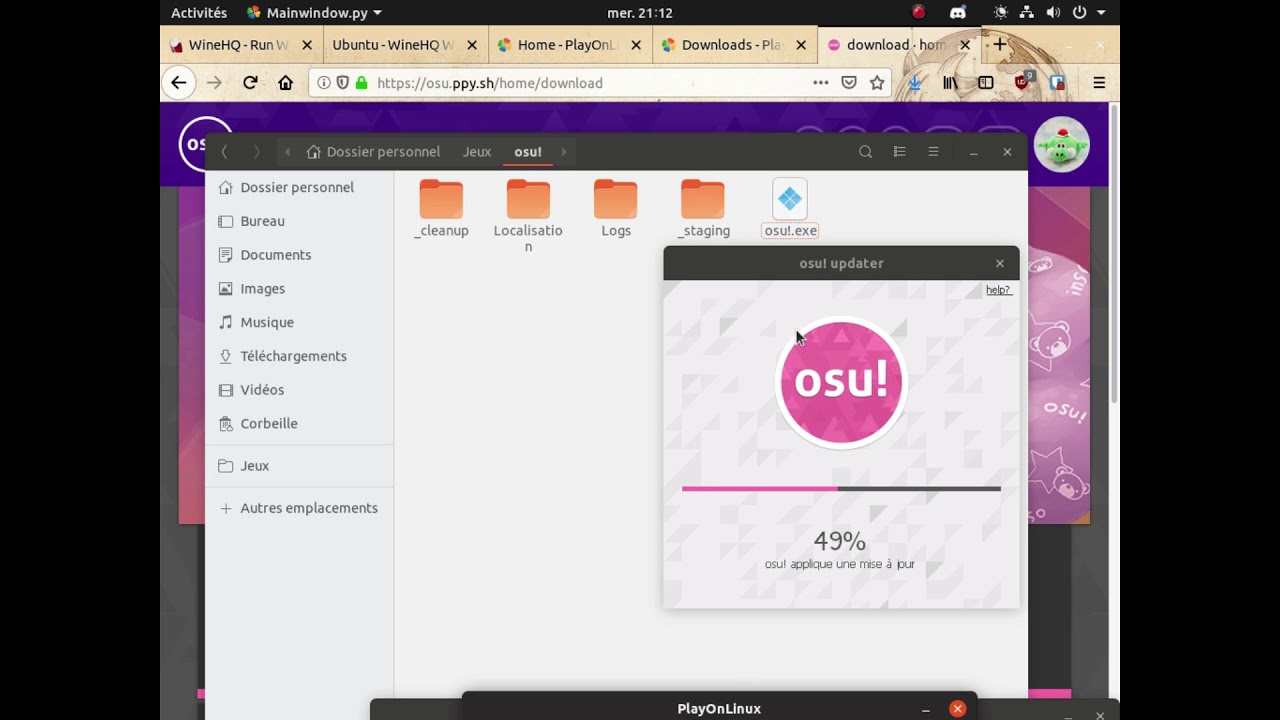Viewport: 1280px width, 720px height.
Task: Open Firefox downloads panel
Action: 915,83
